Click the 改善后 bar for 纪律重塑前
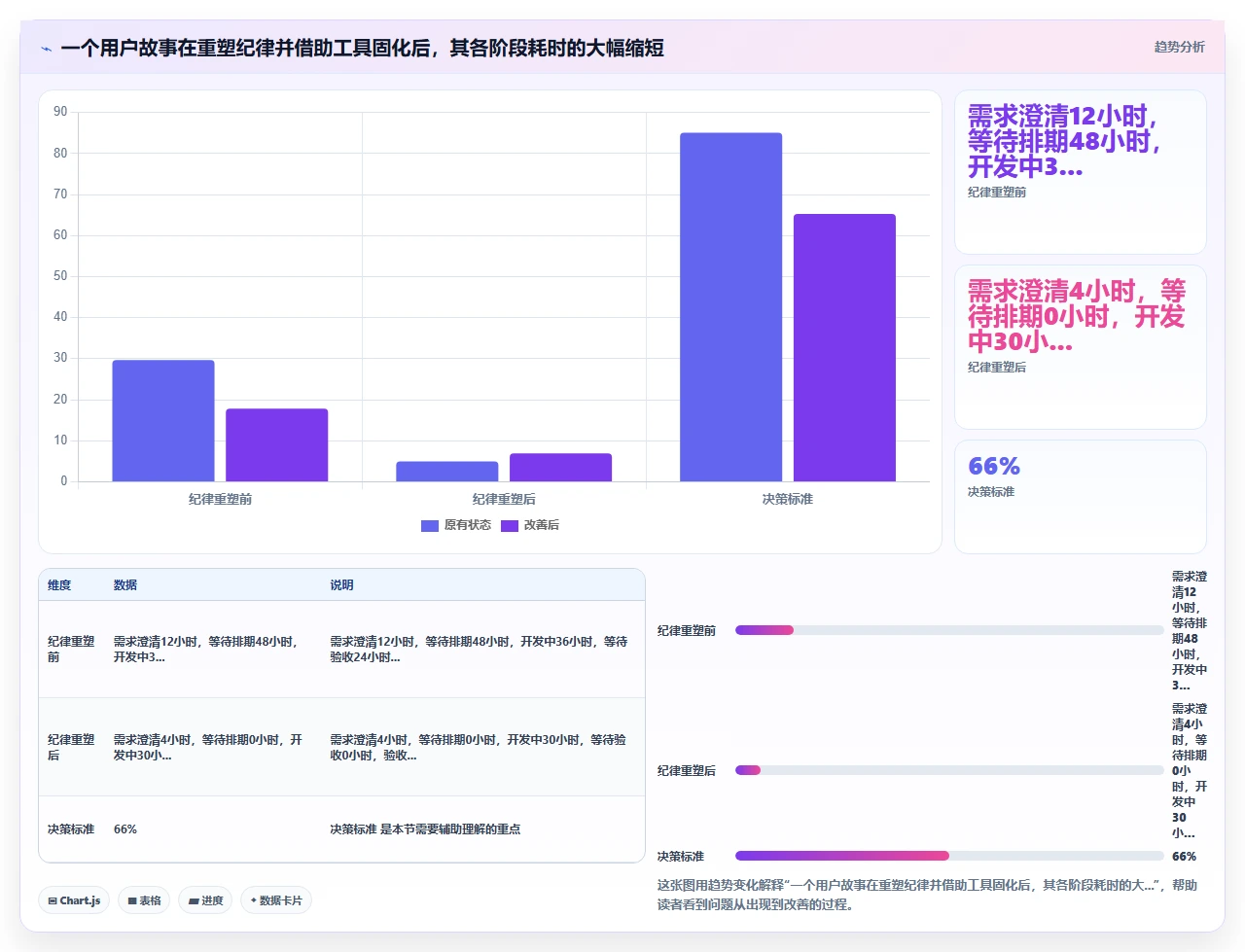 [277, 445]
